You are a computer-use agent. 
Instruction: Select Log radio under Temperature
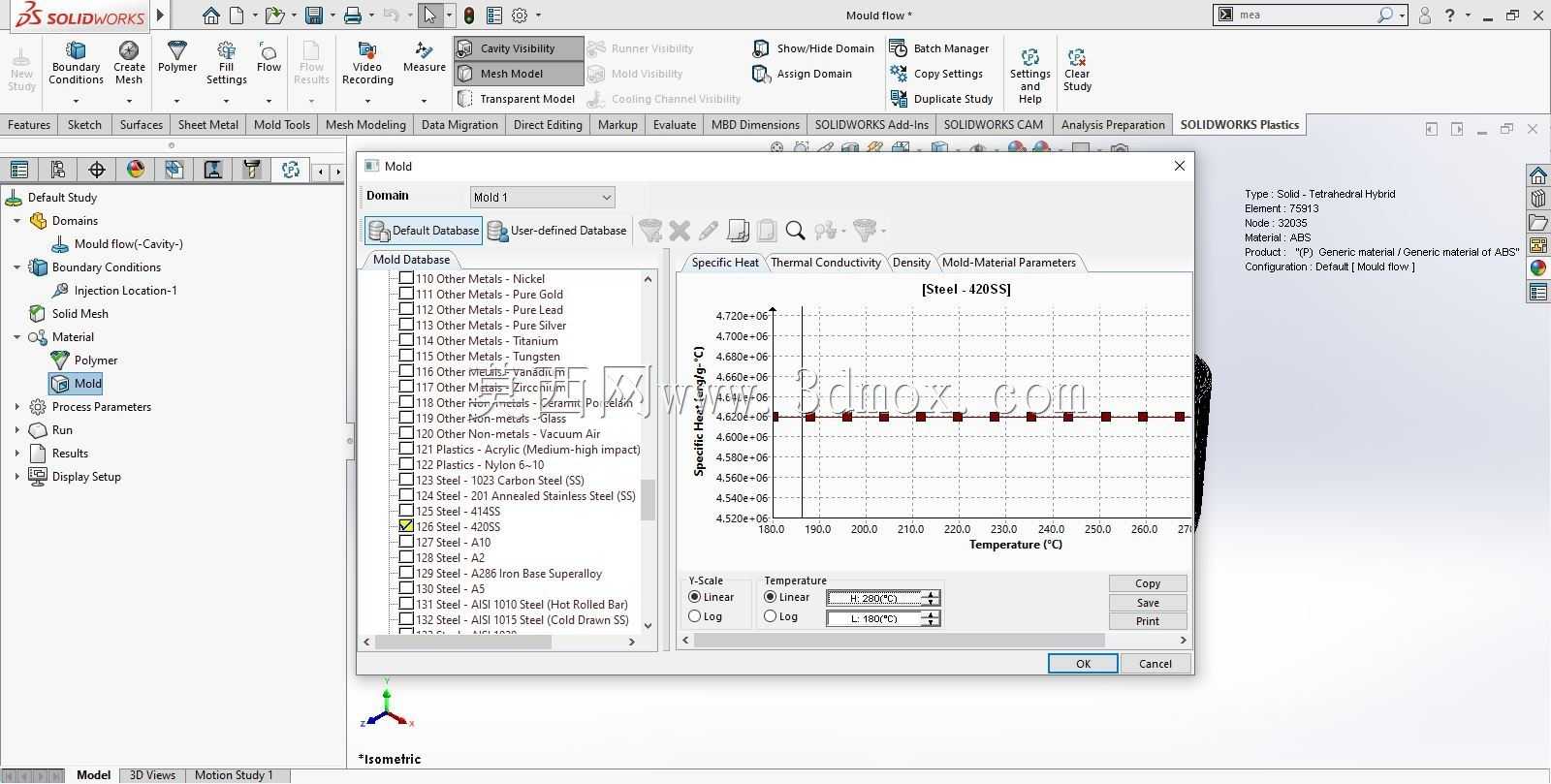[x=771, y=616]
